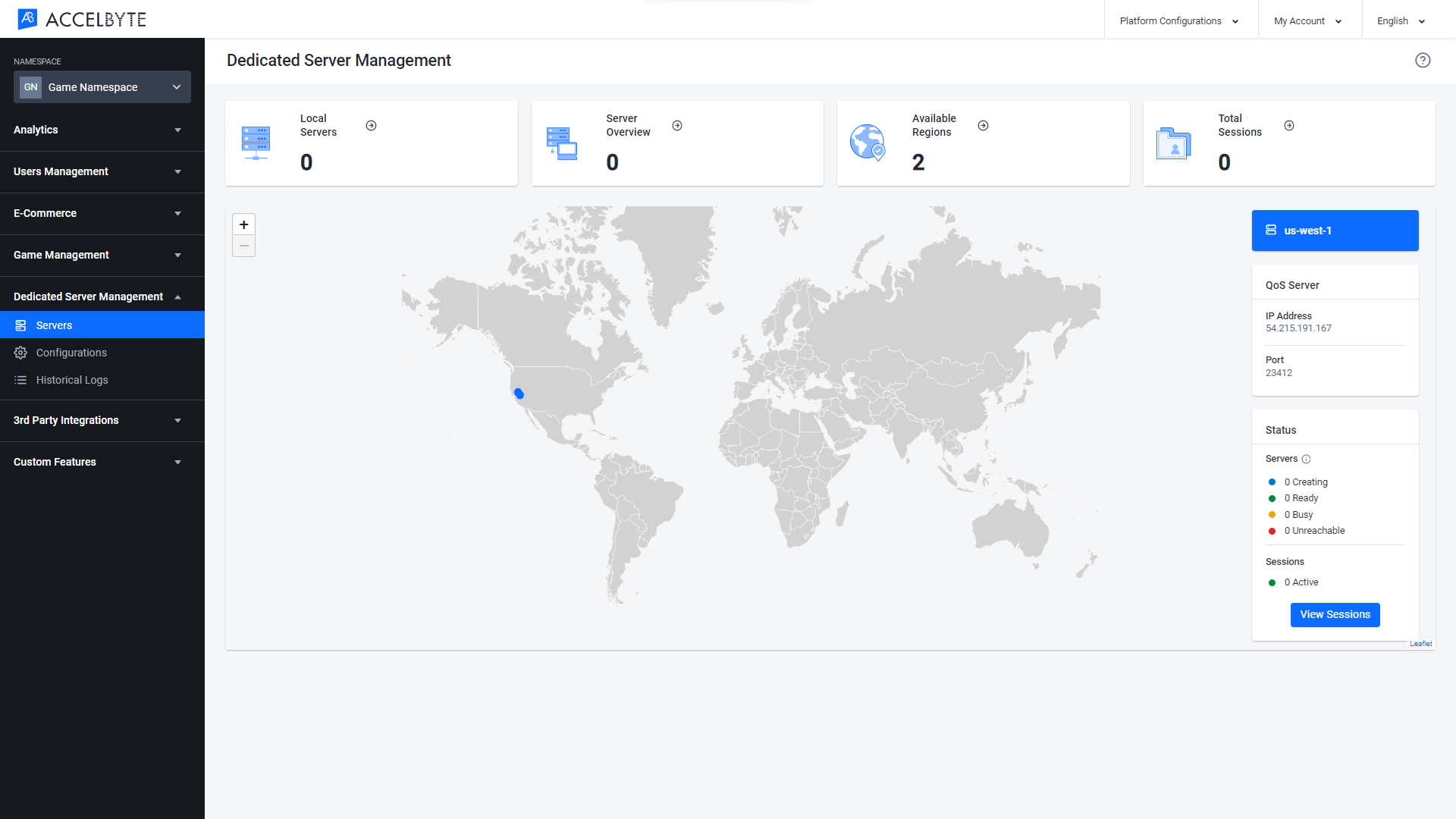Expand the Game Management menu
The width and height of the screenshot is (1456, 819).
click(102, 255)
